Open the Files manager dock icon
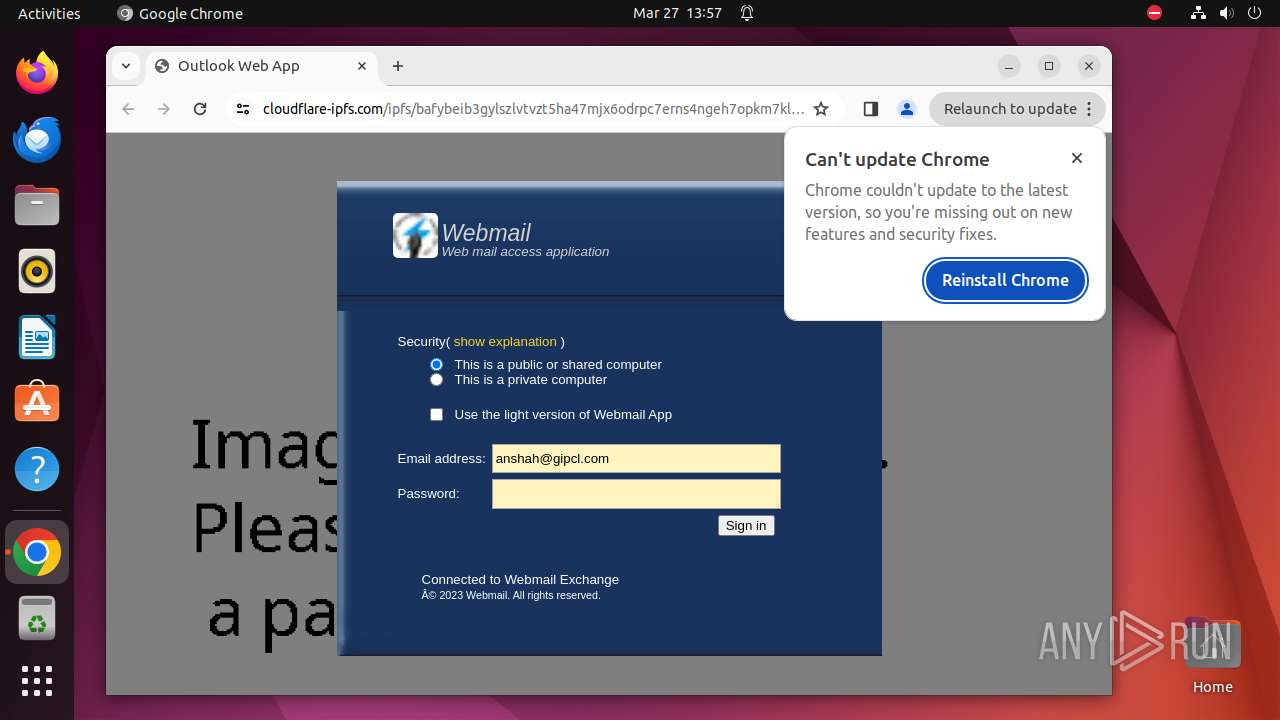 37,205
